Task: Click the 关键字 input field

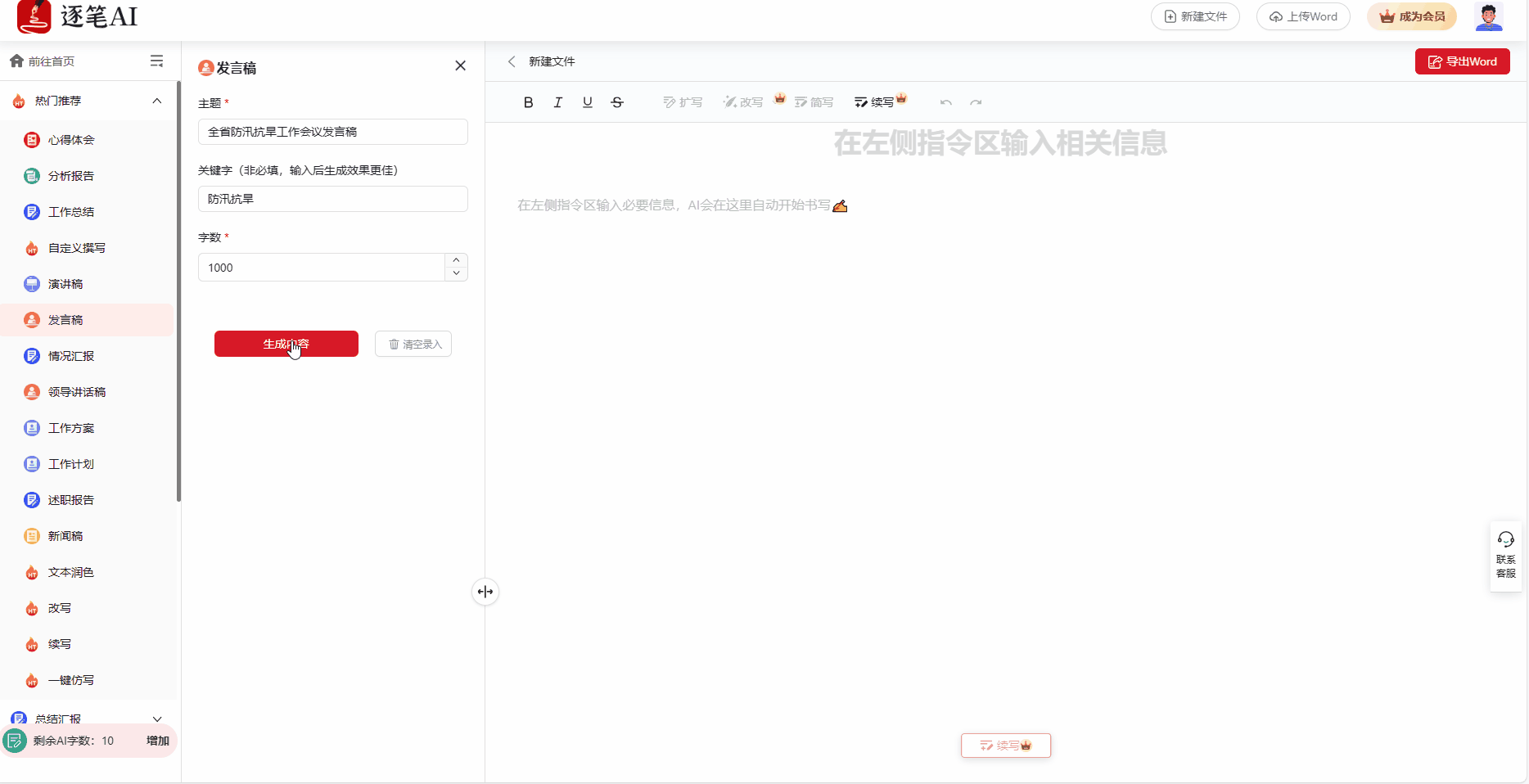Action: 333,199
